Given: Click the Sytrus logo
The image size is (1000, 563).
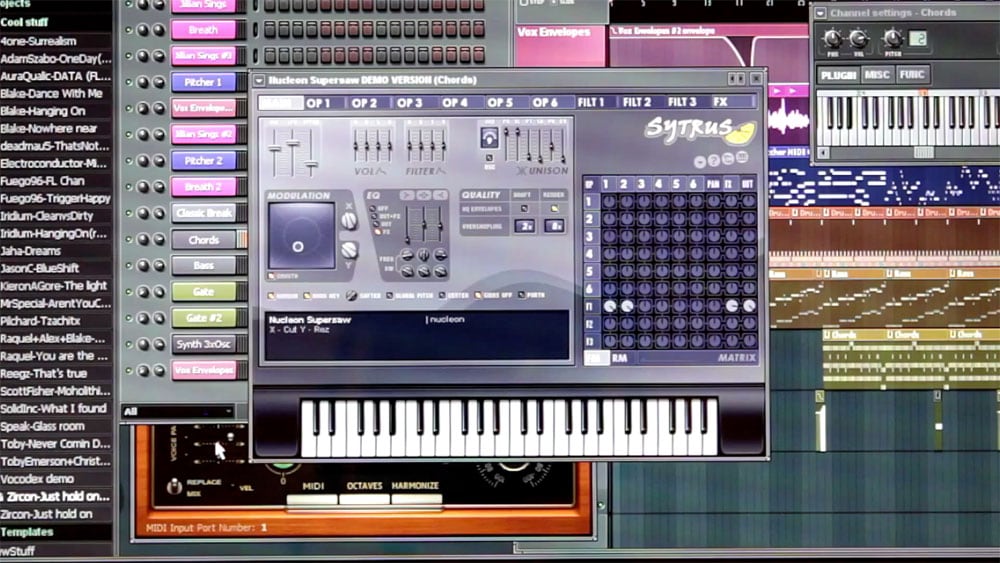Looking at the screenshot, I should point(700,130).
